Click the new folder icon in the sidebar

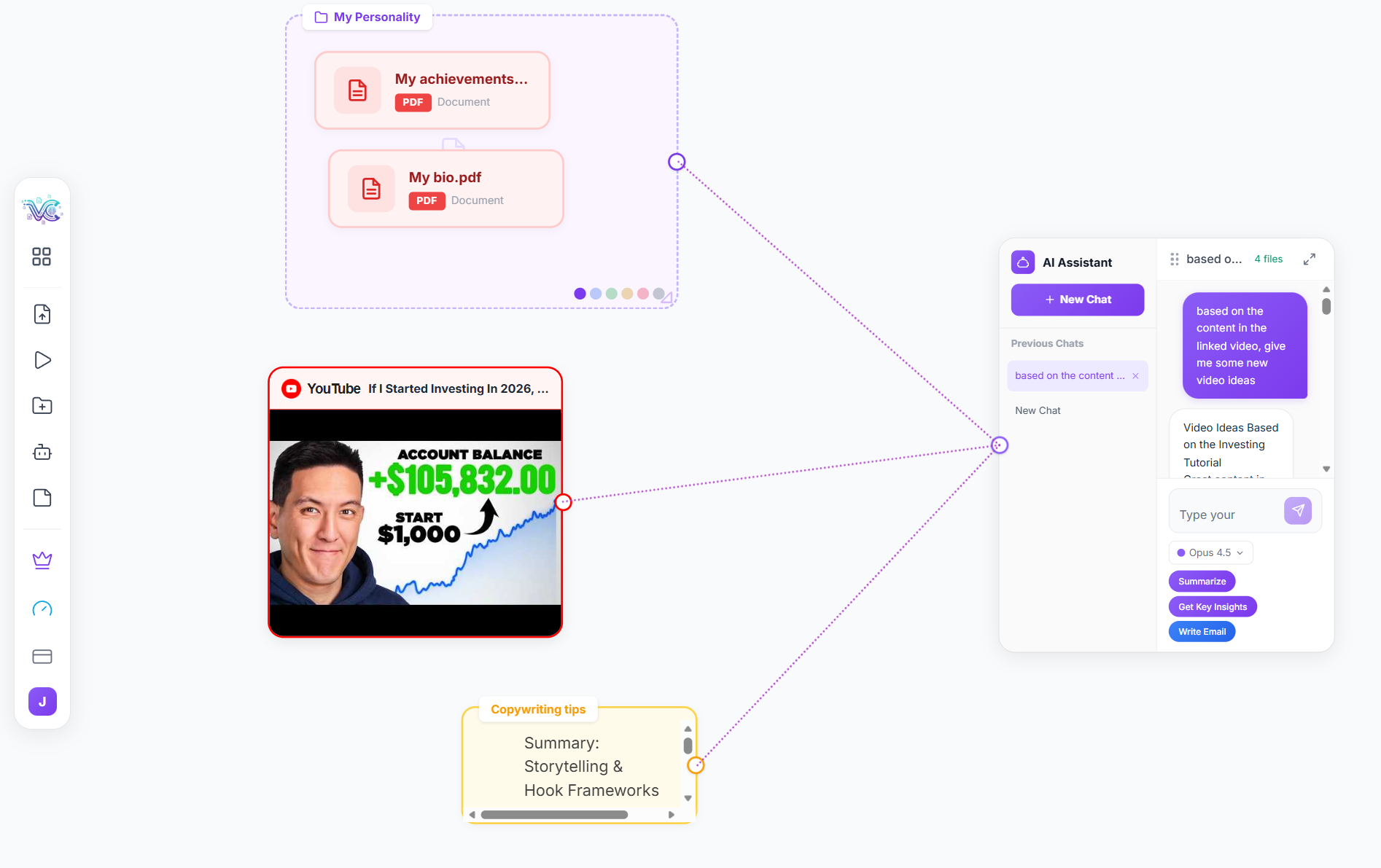[42, 405]
